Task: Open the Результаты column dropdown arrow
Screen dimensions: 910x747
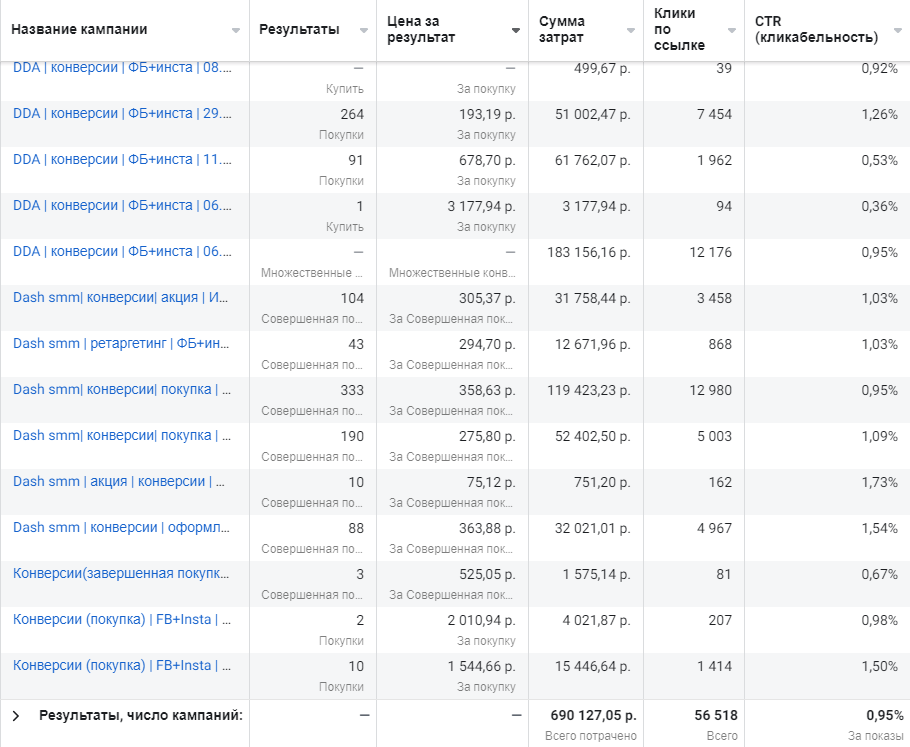Action: pyautogui.click(x=362, y=30)
